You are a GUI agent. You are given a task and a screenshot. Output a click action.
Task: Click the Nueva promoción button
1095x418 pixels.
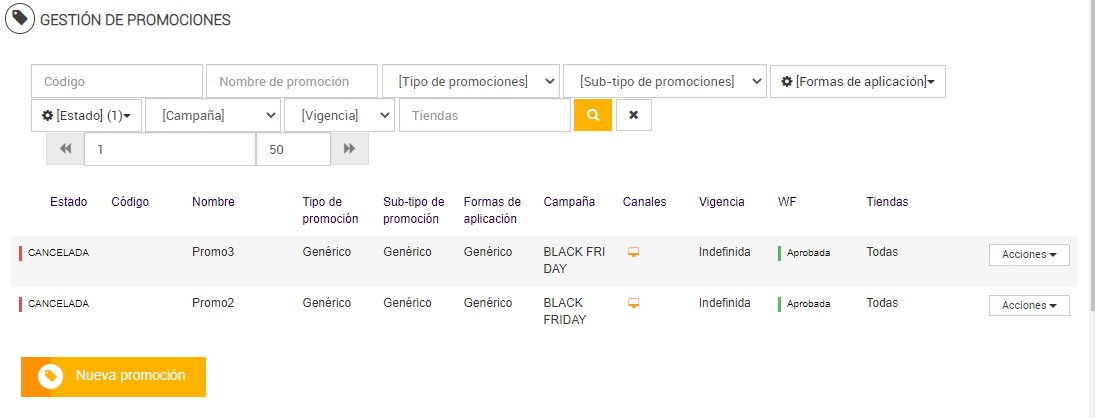(113, 376)
